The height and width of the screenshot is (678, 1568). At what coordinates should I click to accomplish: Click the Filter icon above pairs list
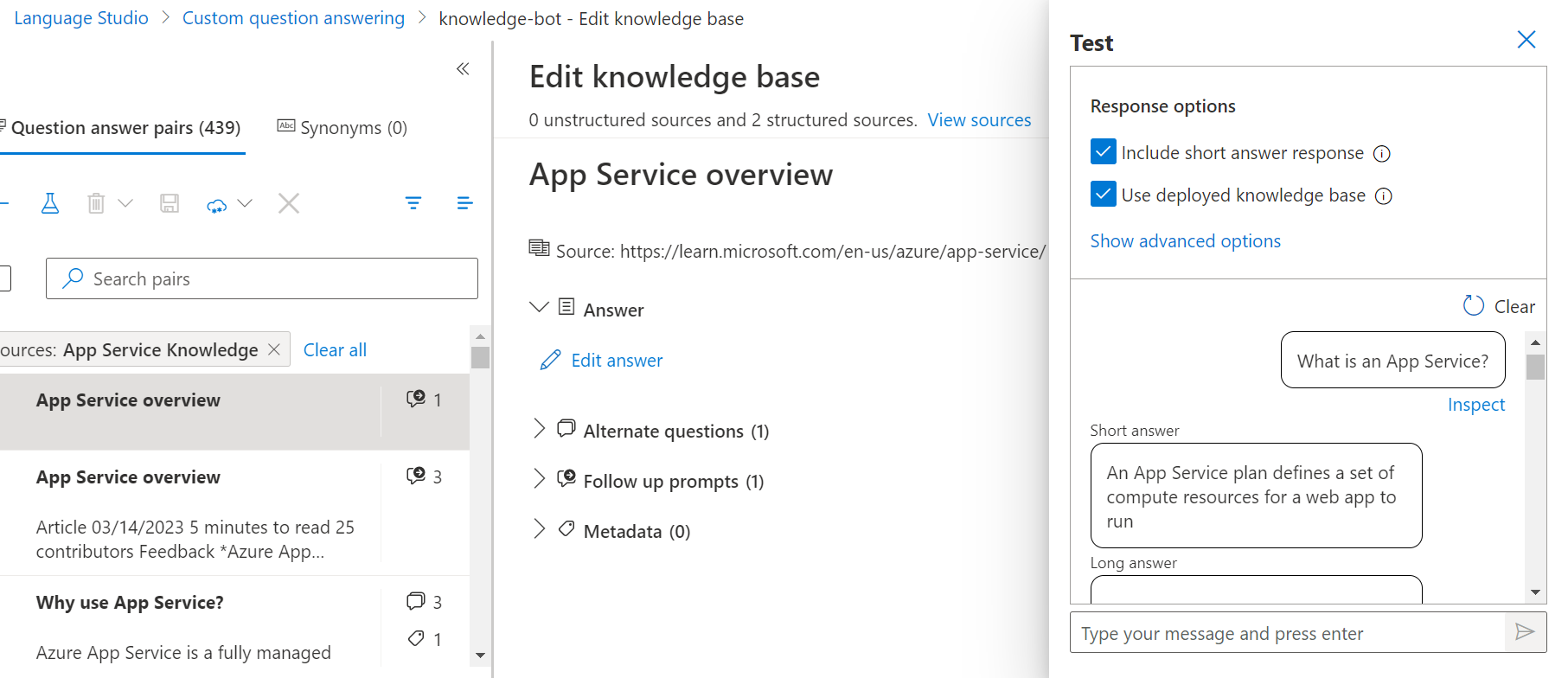(x=413, y=203)
